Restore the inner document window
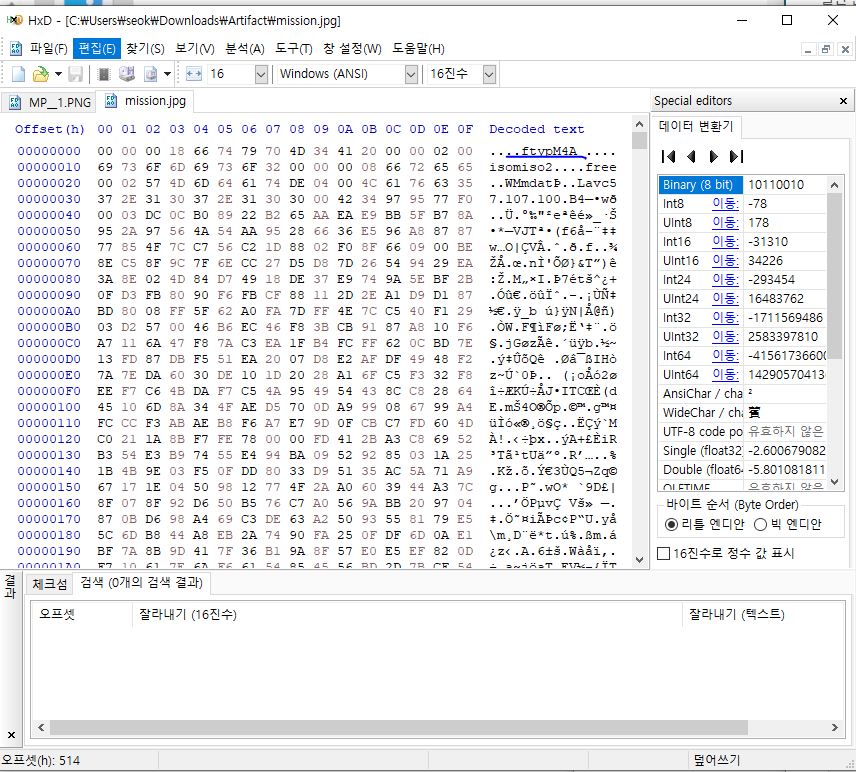Image resolution: width=856 pixels, height=772 pixels. click(827, 50)
